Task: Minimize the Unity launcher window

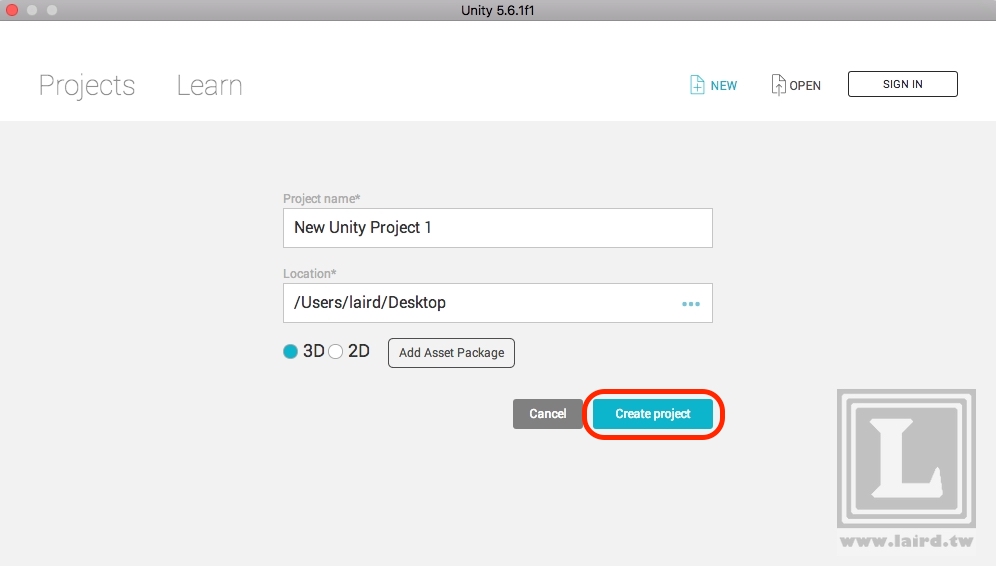Action: [x=32, y=9]
